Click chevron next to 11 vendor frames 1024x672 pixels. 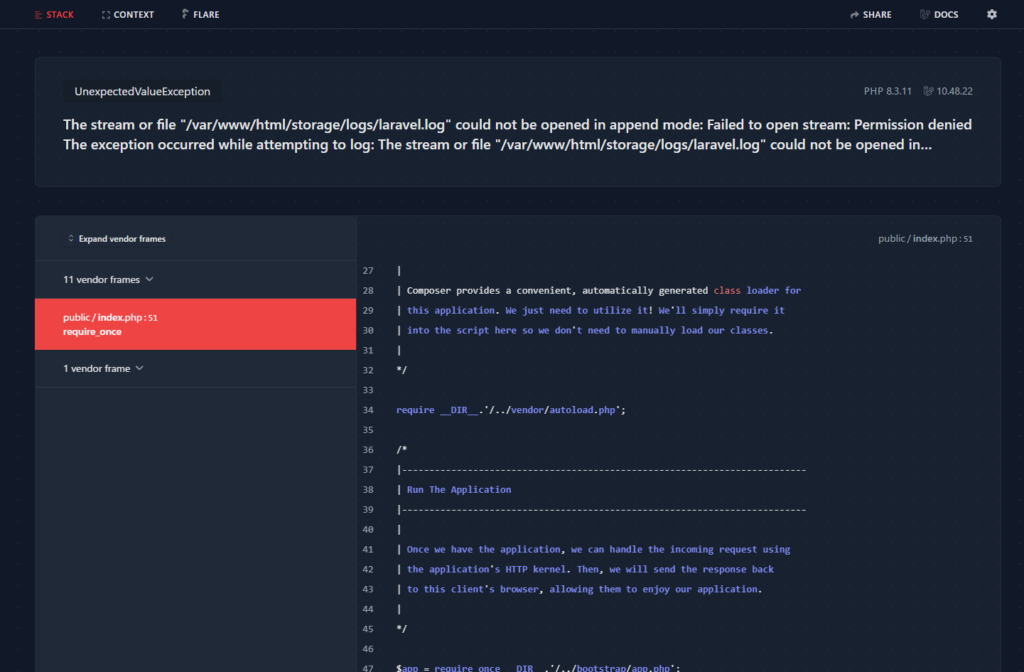(149, 280)
